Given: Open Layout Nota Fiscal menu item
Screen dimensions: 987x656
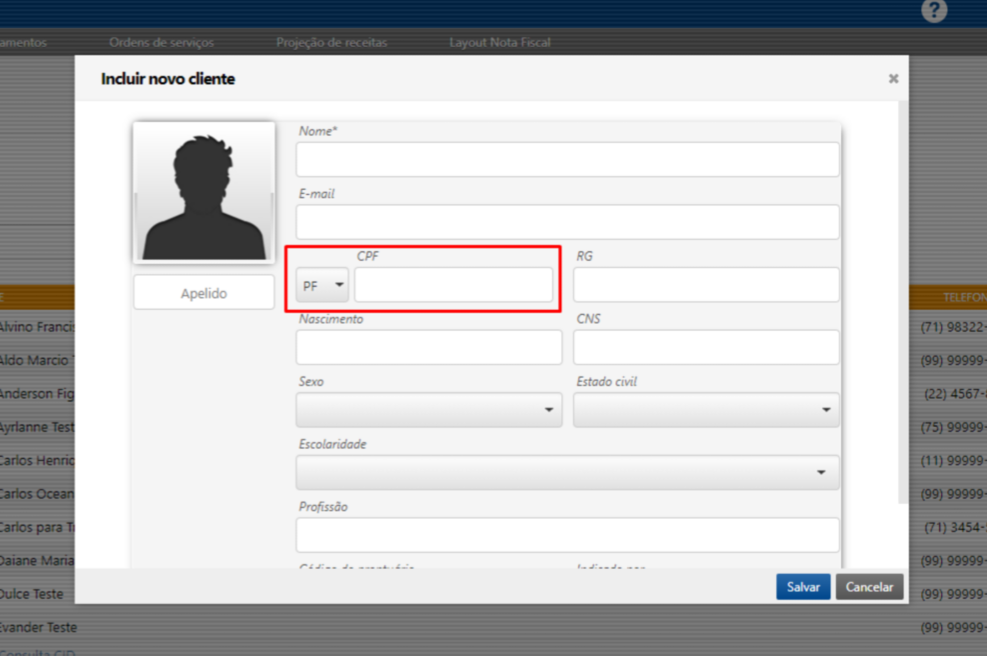Looking at the screenshot, I should tap(500, 42).
